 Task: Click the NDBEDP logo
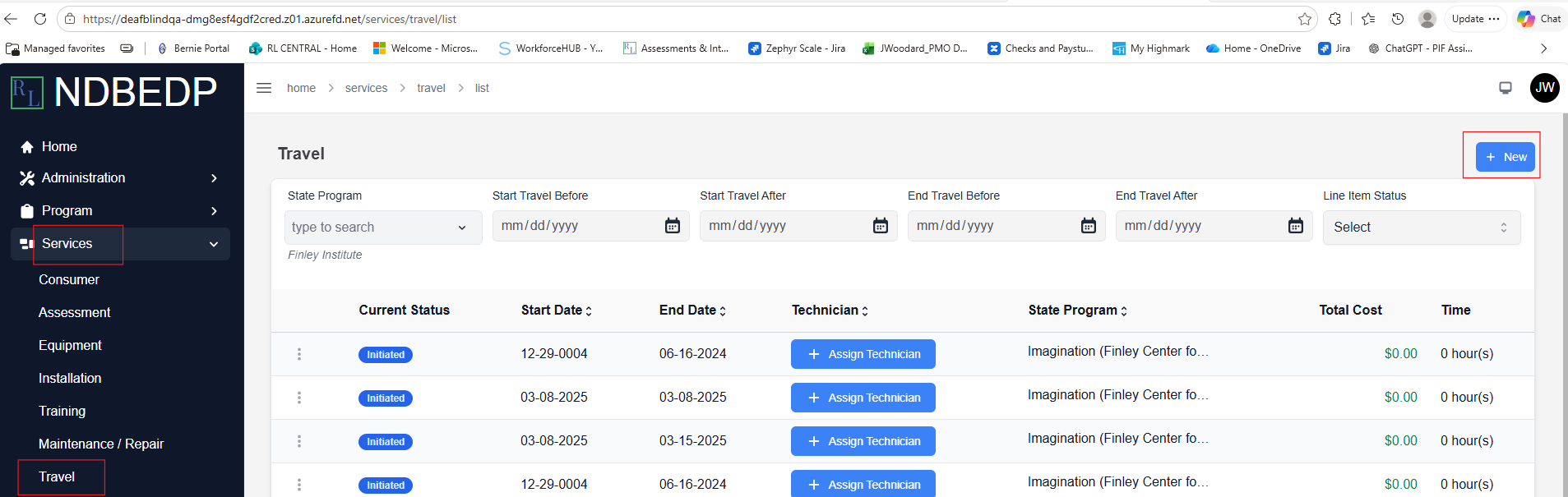coord(114,92)
